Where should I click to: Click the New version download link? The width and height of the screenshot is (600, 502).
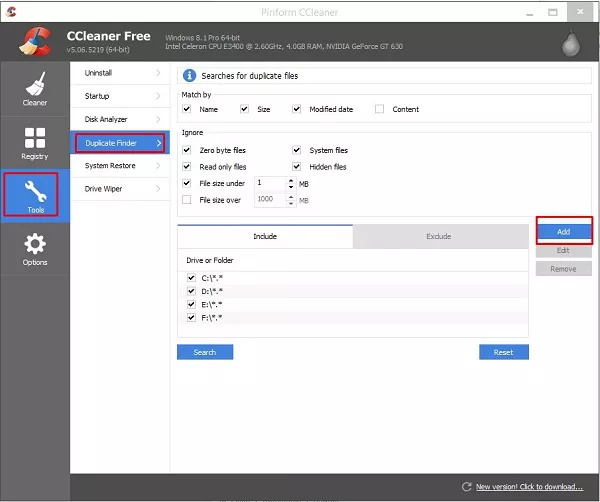[x=529, y=487]
